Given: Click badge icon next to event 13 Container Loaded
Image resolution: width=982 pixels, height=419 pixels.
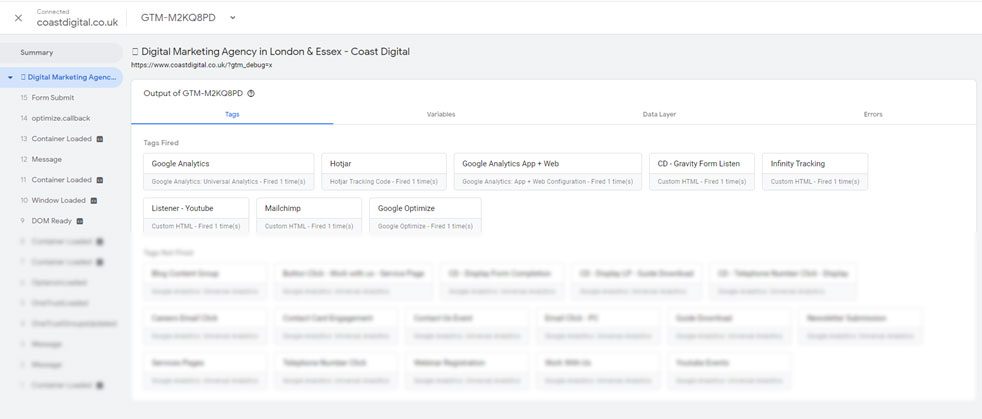Looking at the screenshot, I should (x=100, y=139).
